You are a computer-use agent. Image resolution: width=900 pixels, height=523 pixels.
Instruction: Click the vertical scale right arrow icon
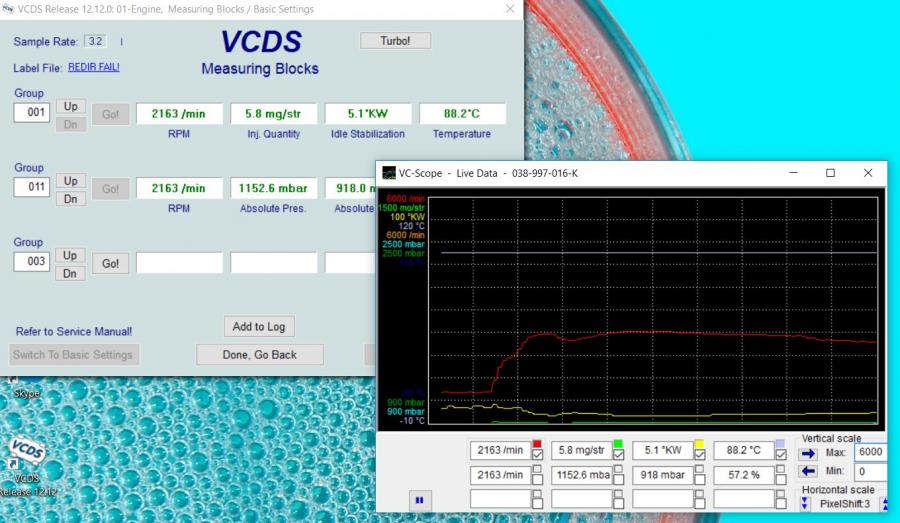click(809, 453)
